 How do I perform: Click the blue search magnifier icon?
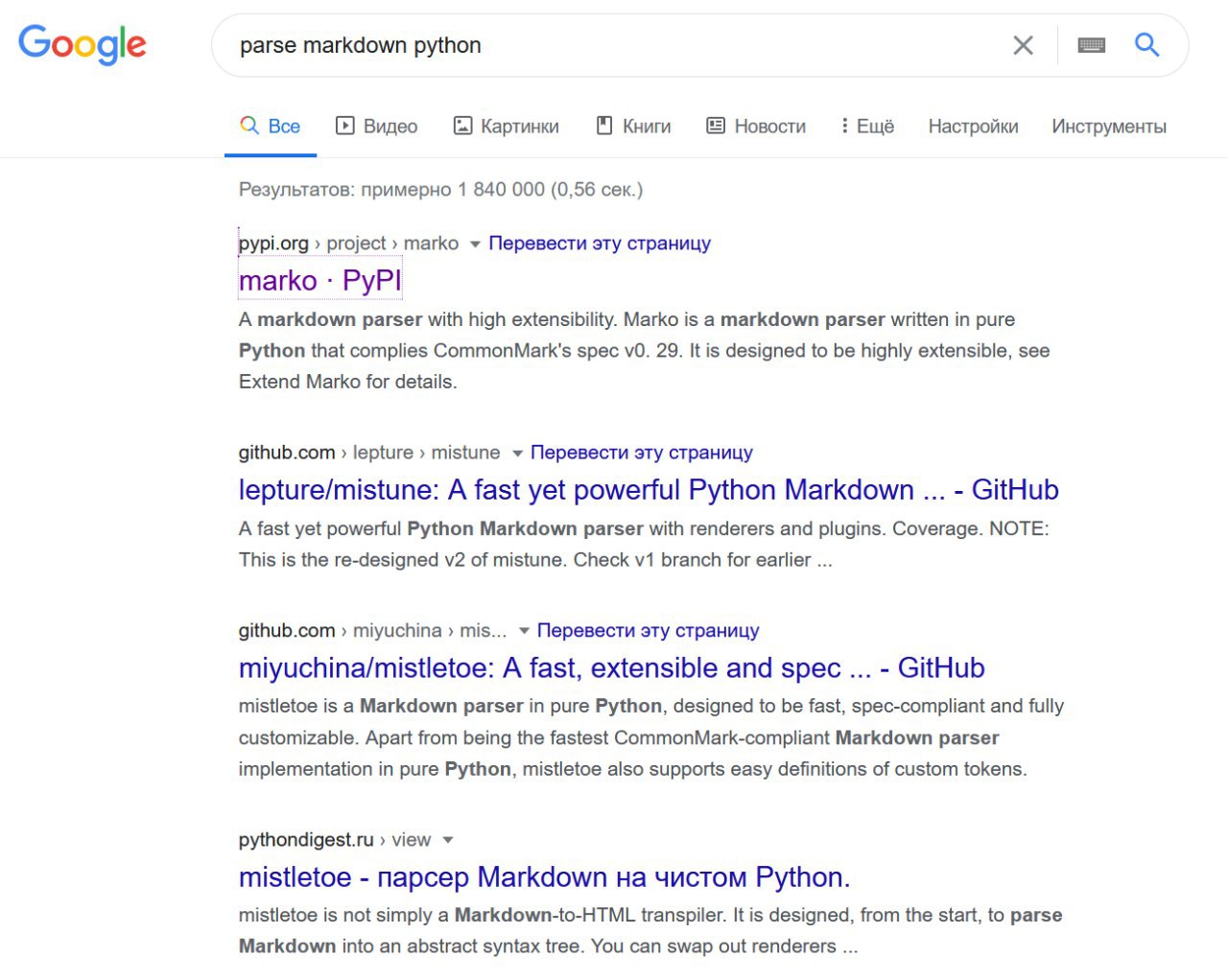(x=1146, y=44)
